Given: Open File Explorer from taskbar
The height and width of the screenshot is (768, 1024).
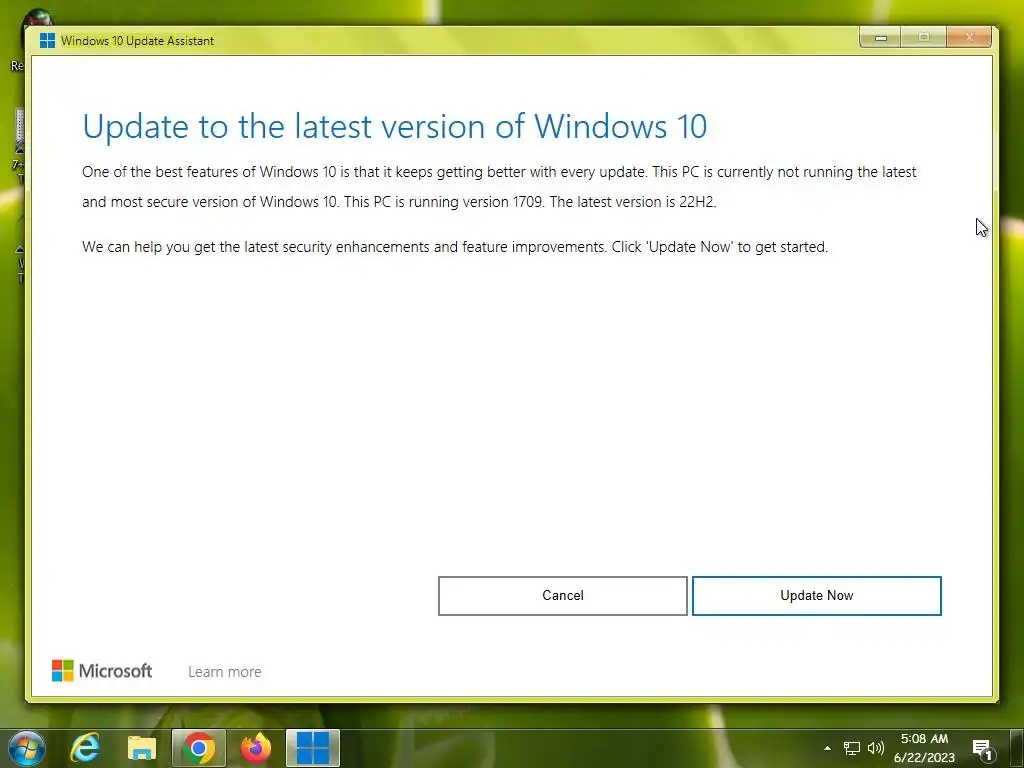Looking at the screenshot, I should point(142,749).
